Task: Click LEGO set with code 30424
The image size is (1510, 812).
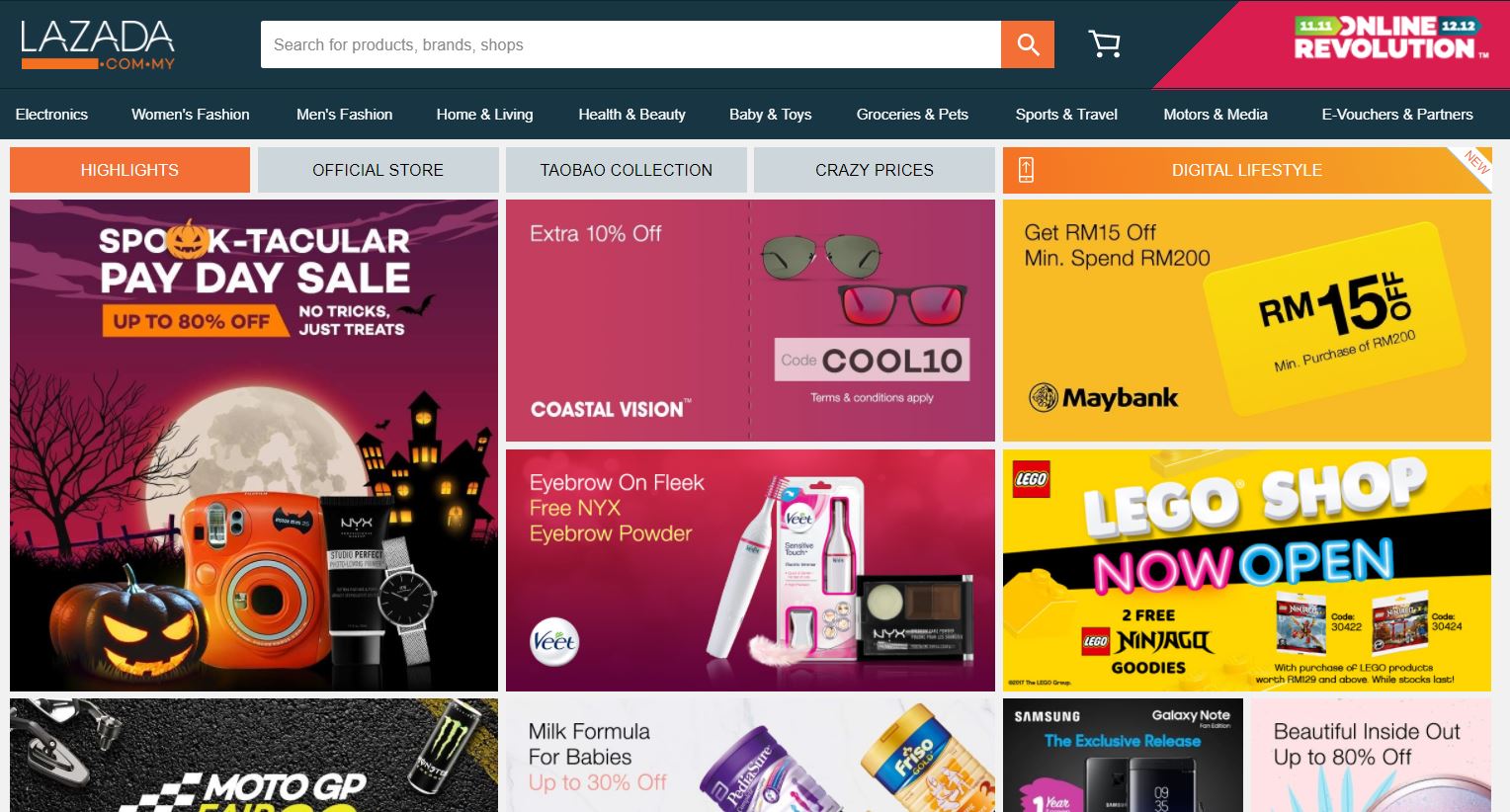Action: tap(1400, 621)
